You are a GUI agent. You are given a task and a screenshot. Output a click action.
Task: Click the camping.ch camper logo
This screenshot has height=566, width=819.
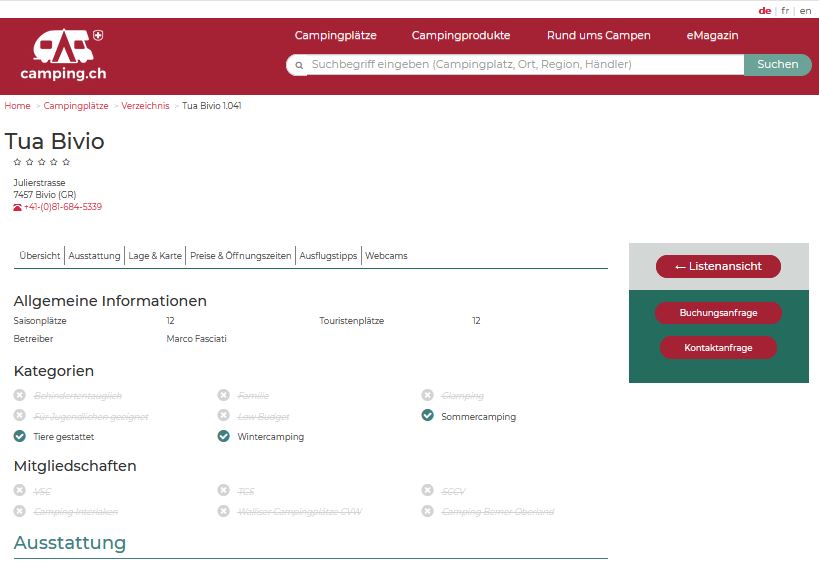pyautogui.click(x=63, y=55)
